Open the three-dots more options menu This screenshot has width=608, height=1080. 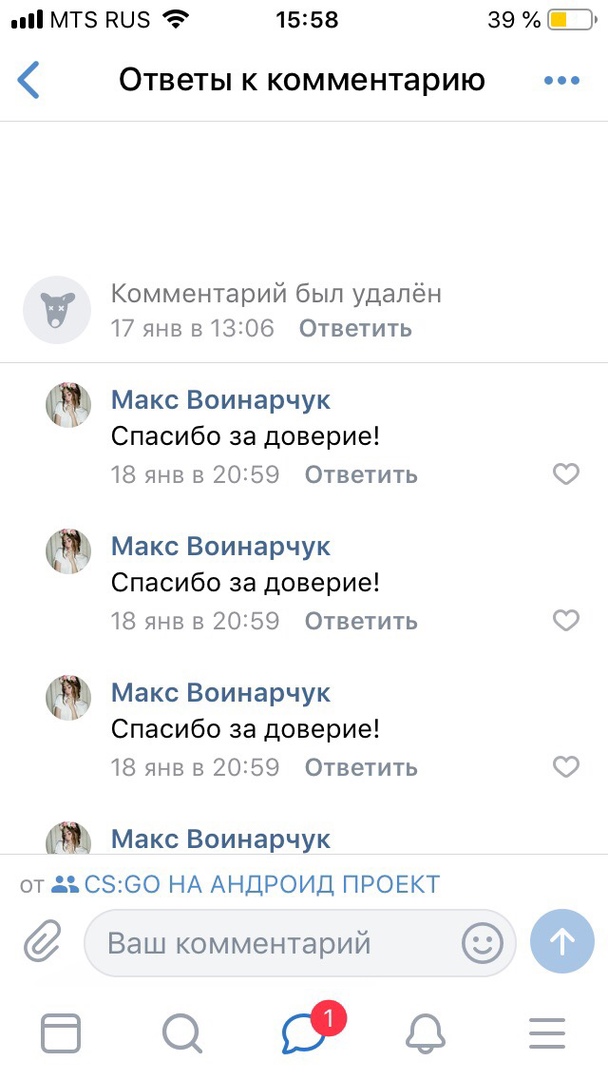pyautogui.click(x=562, y=81)
